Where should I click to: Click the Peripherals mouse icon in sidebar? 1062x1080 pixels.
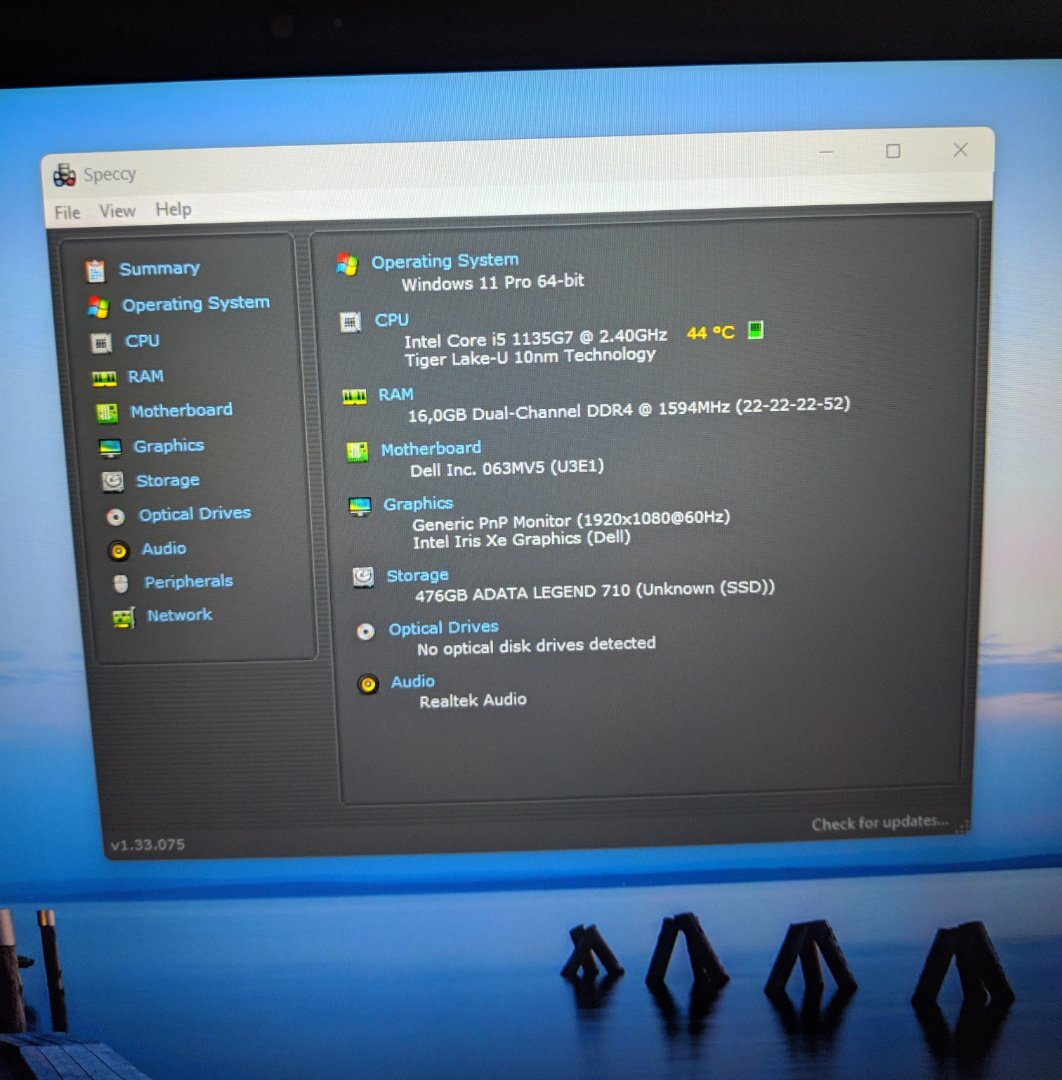click(x=121, y=583)
